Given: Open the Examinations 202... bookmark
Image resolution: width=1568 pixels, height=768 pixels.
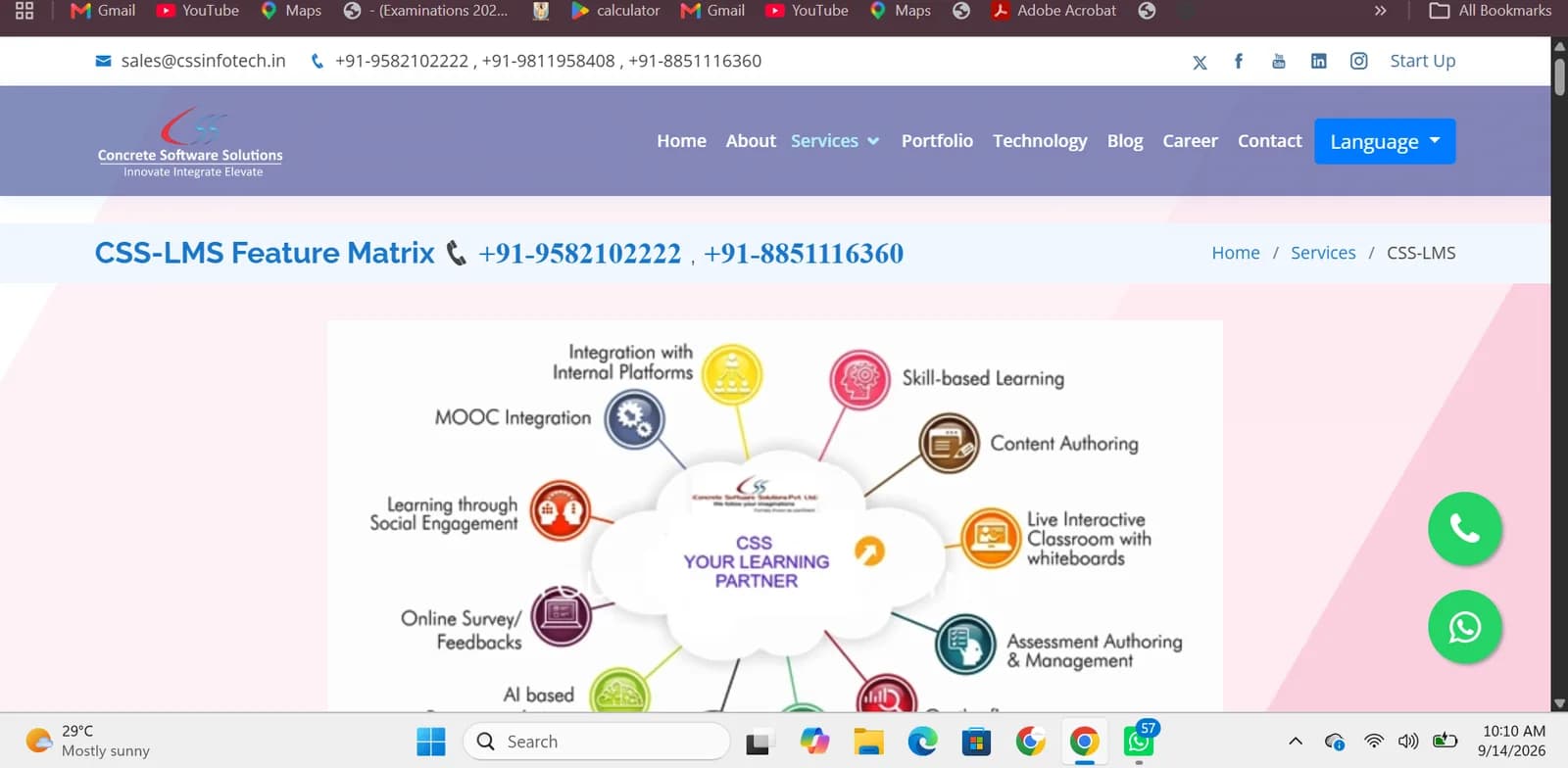Looking at the screenshot, I should (426, 11).
